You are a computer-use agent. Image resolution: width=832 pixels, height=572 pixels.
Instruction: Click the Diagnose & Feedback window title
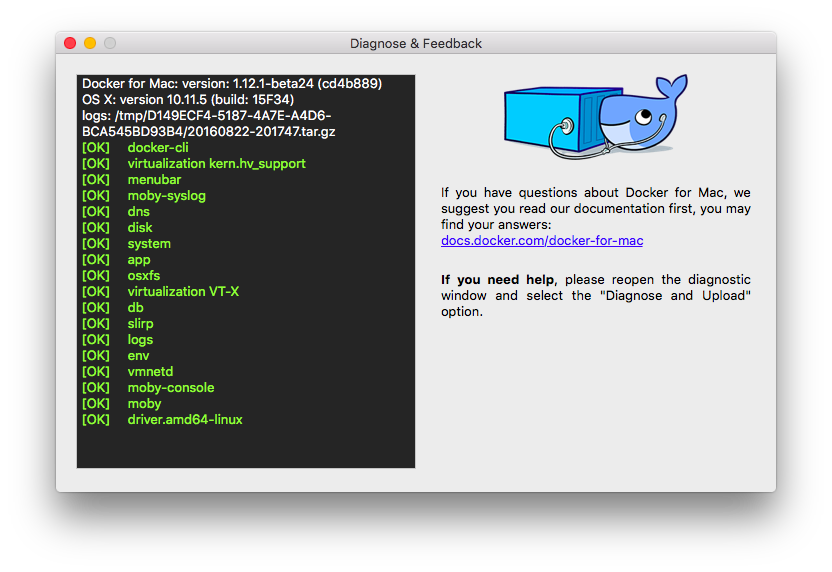coord(415,44)
